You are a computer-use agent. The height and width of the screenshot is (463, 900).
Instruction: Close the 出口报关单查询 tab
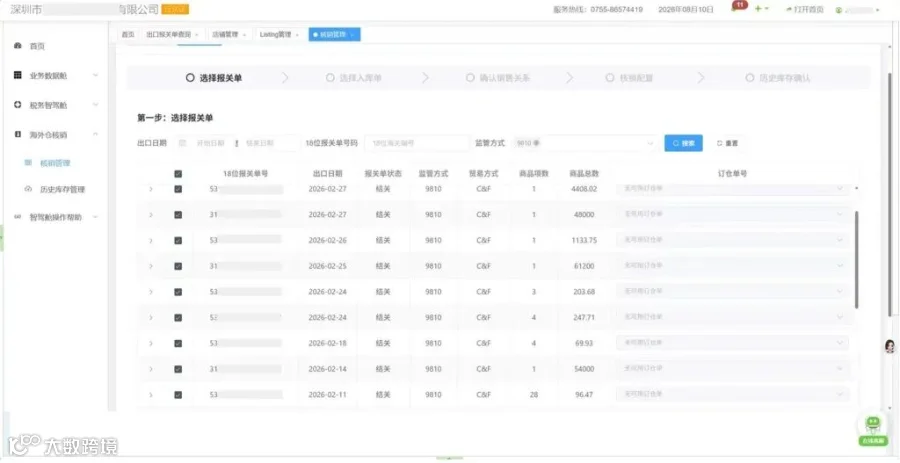(x=197, y=35)
